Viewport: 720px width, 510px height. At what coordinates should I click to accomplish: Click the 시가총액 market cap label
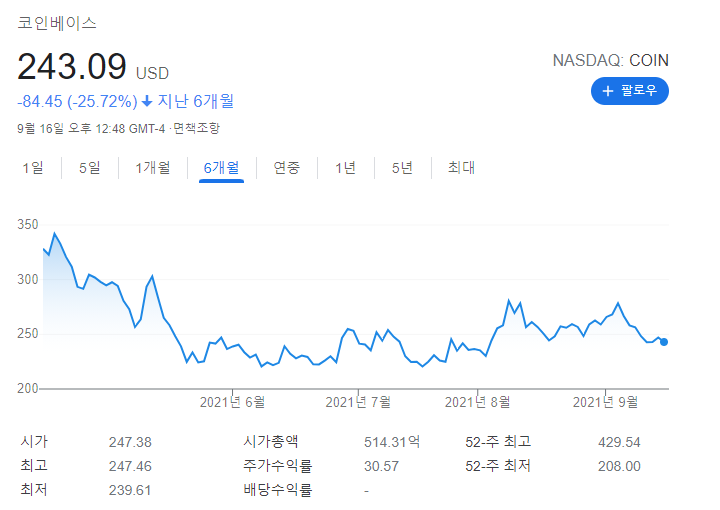coord(271,442)
